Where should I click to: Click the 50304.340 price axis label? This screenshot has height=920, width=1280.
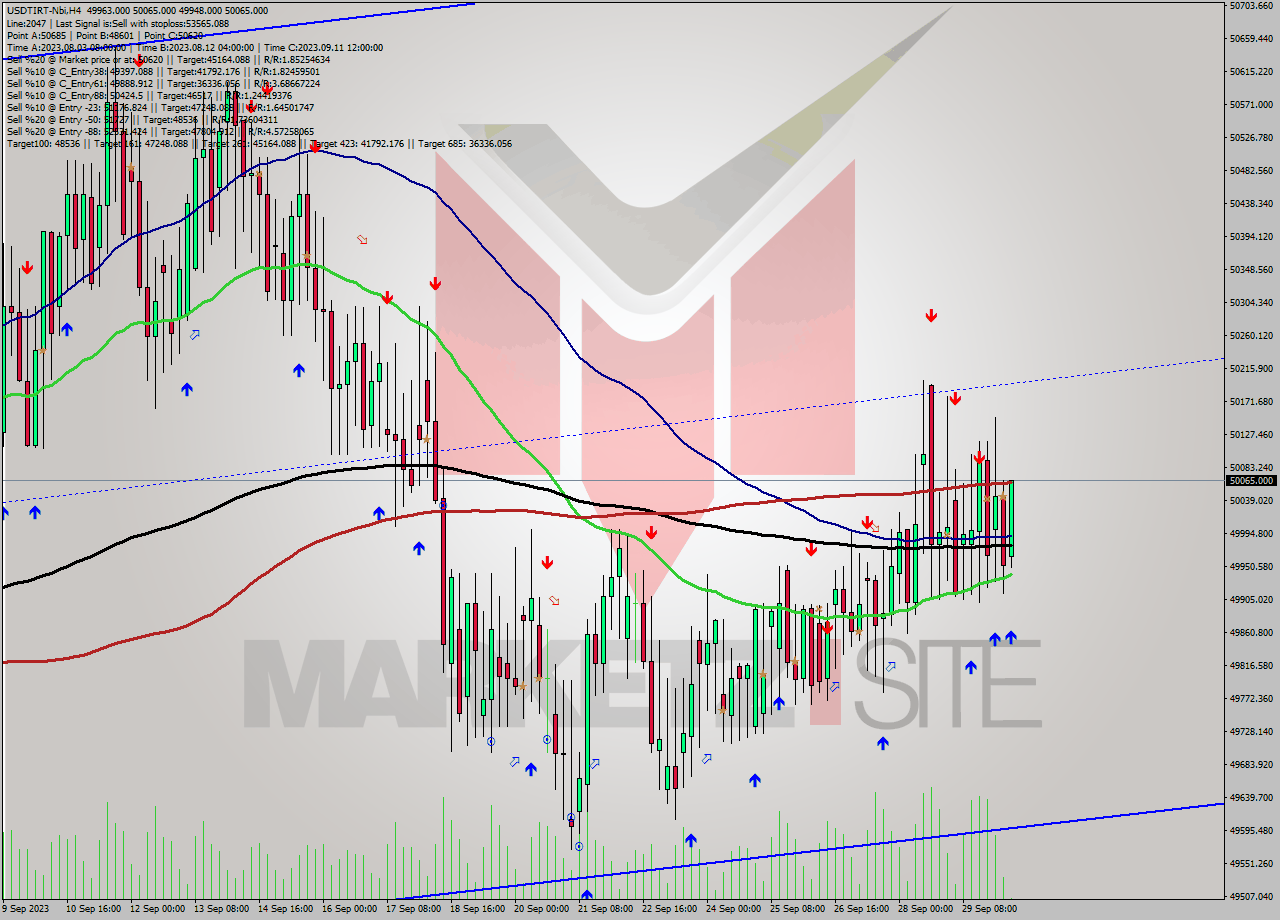click(x=1251, y=302)
